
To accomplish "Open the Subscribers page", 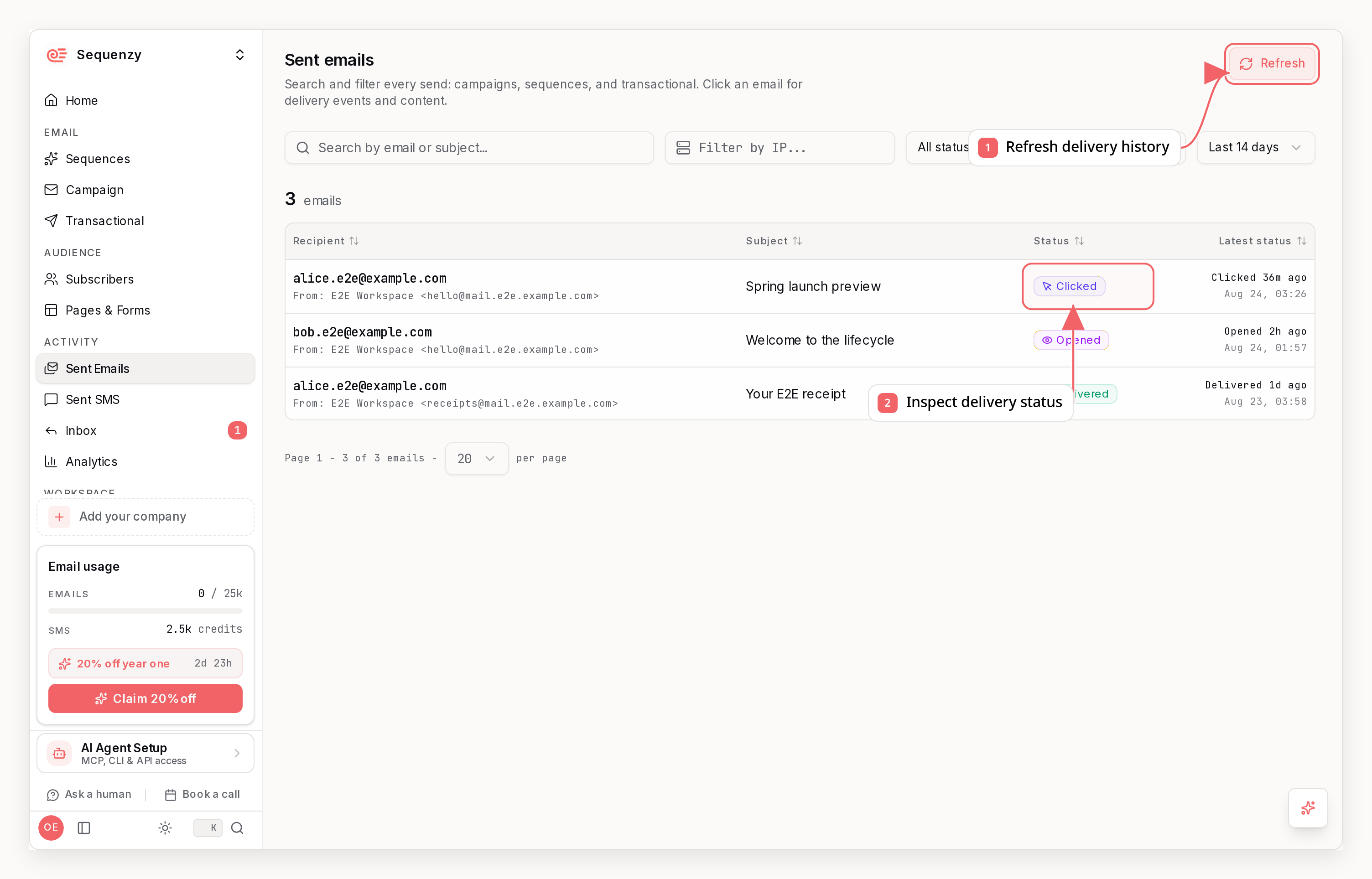I will click(x=145, y=279).
